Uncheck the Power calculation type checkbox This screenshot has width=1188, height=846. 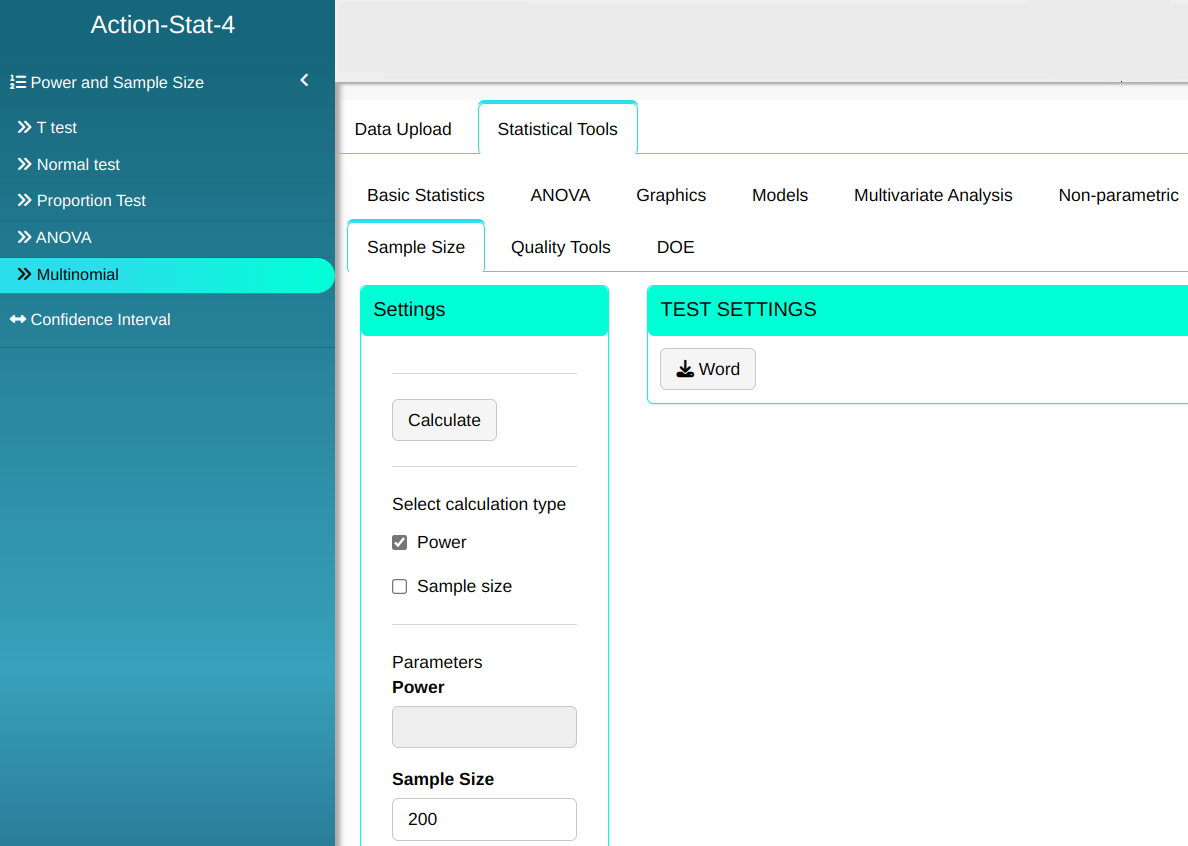click(400, 543)
